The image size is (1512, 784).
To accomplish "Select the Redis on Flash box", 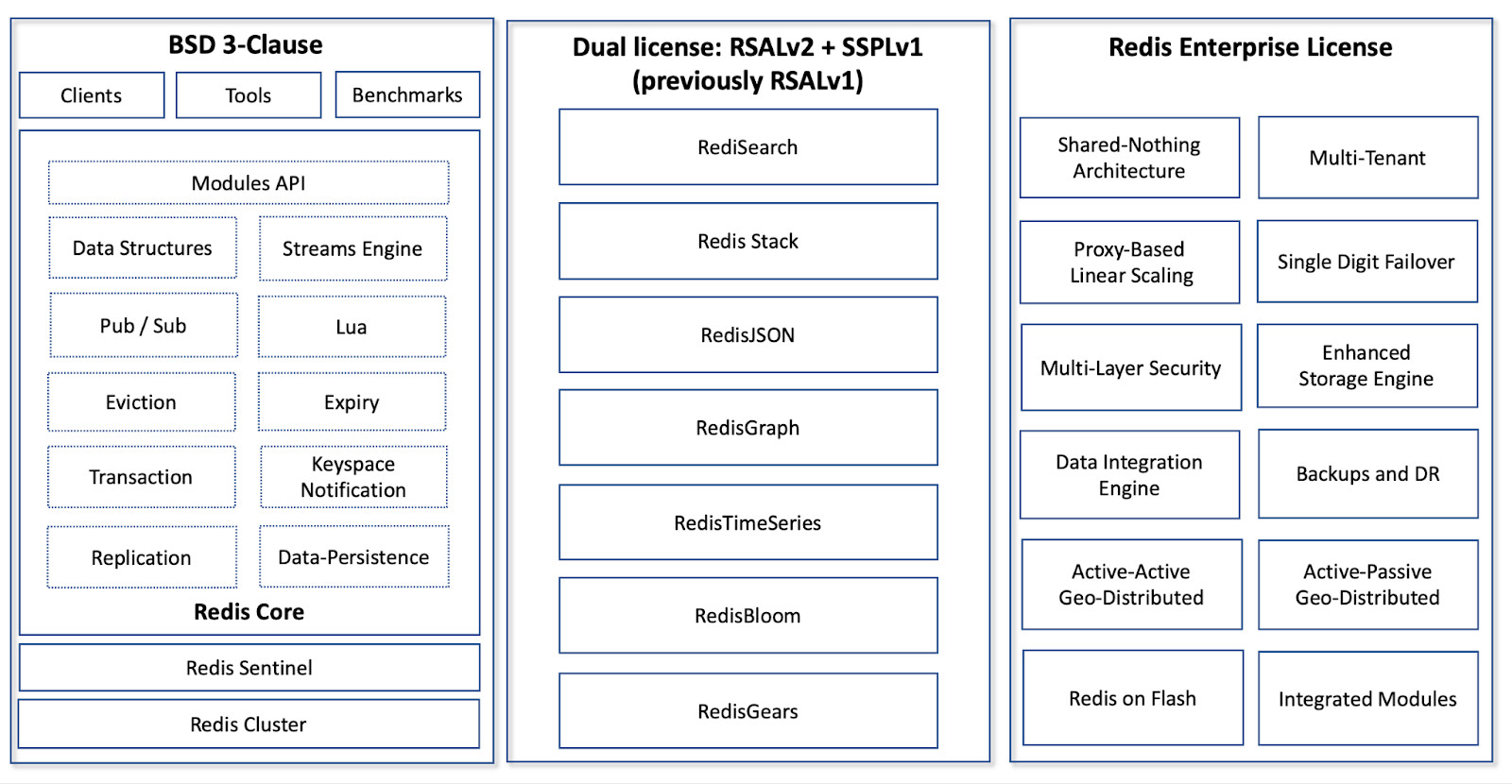I will coord(1132,698).
